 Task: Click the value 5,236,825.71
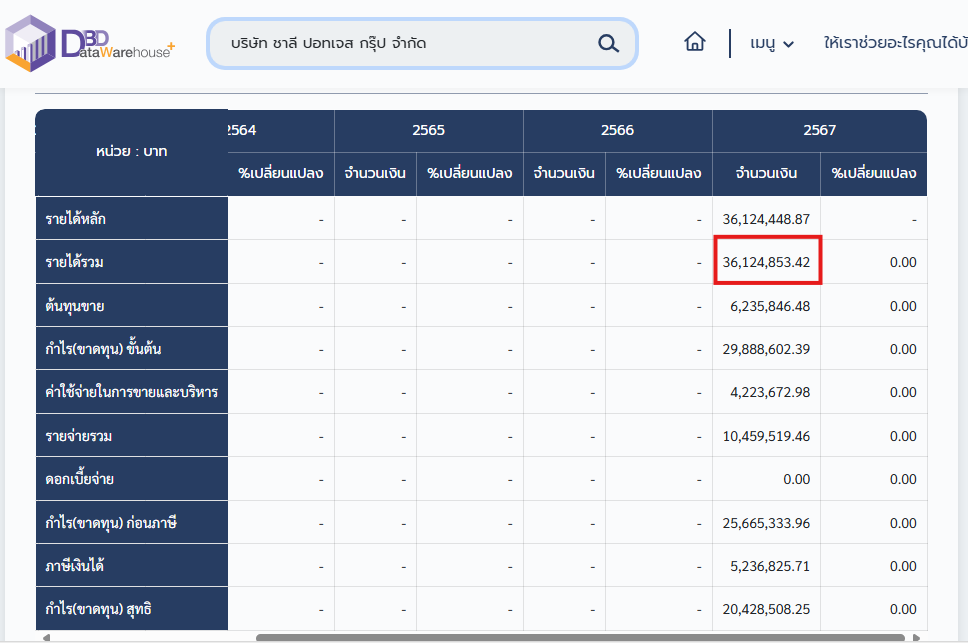[x=770, y=566]
